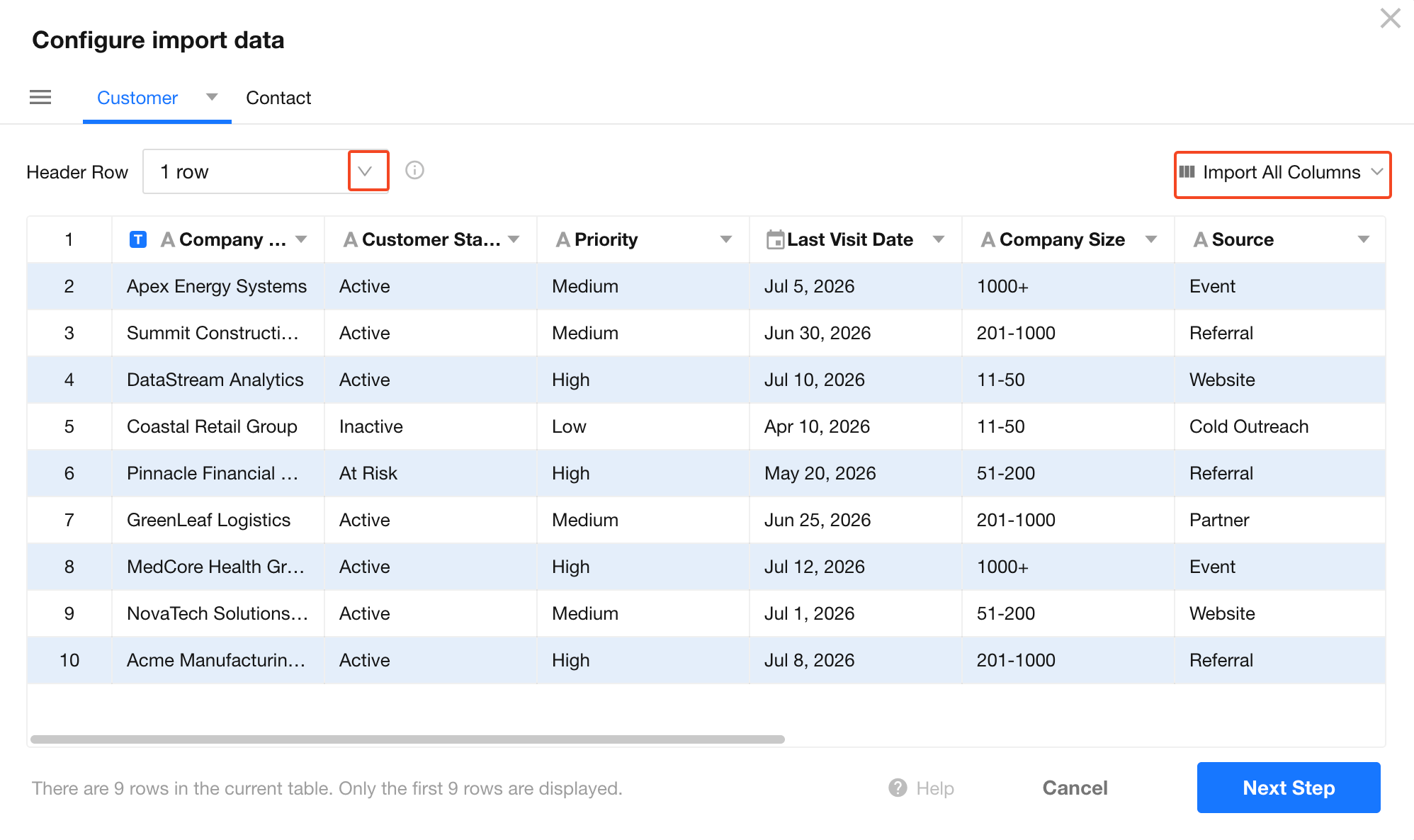
Task: Click the primary field T icon on Company column
Action: click(138, 239)
